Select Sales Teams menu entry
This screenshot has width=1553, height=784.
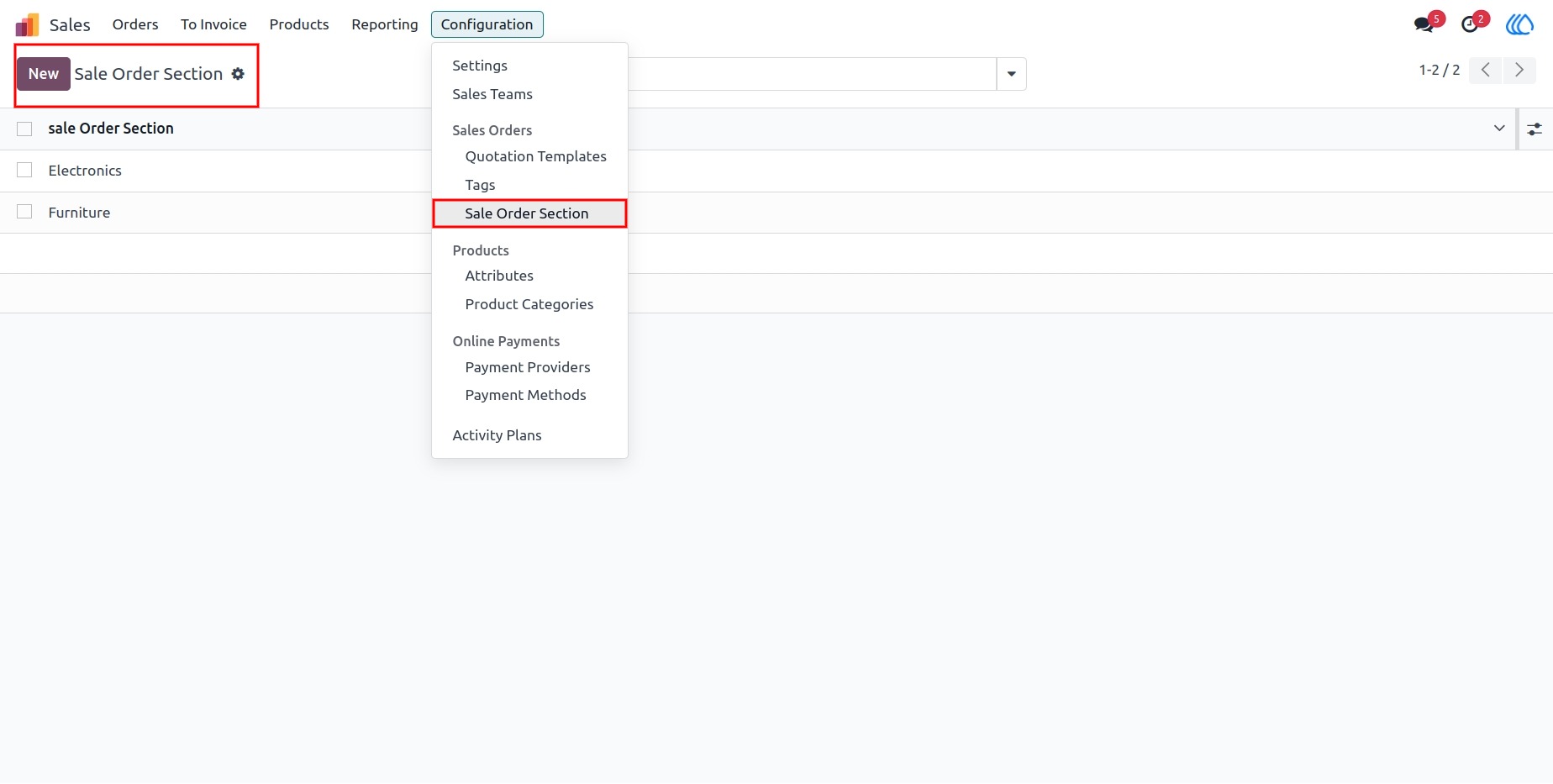coord(529,94)
